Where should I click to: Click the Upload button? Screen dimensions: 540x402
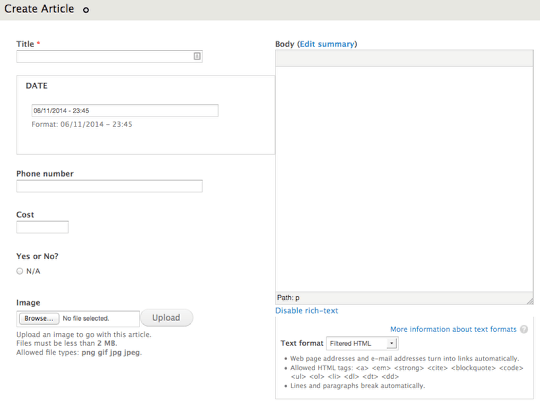pos(166,318)
